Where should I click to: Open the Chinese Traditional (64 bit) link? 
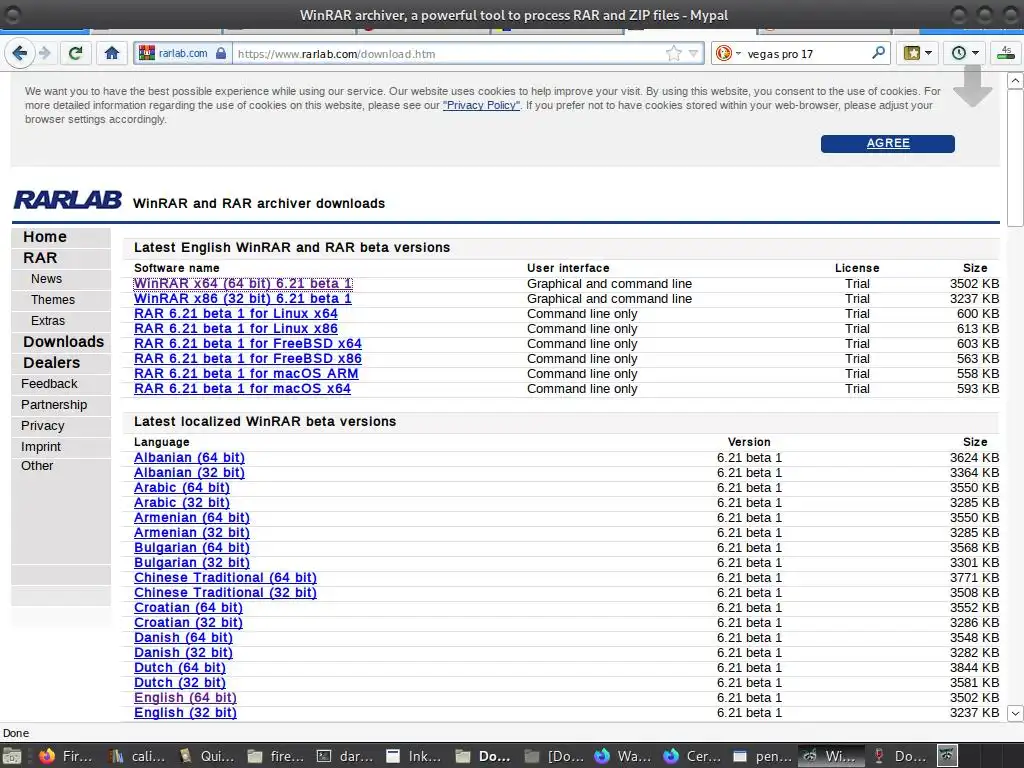pyautogui.click(x=225, y=578)
